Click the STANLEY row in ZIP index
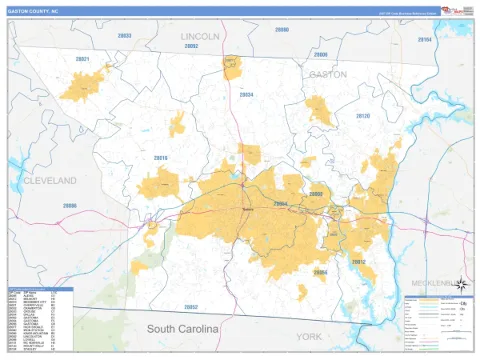The width and height of the screenshot is (480, 360). (x=32, y=349)
